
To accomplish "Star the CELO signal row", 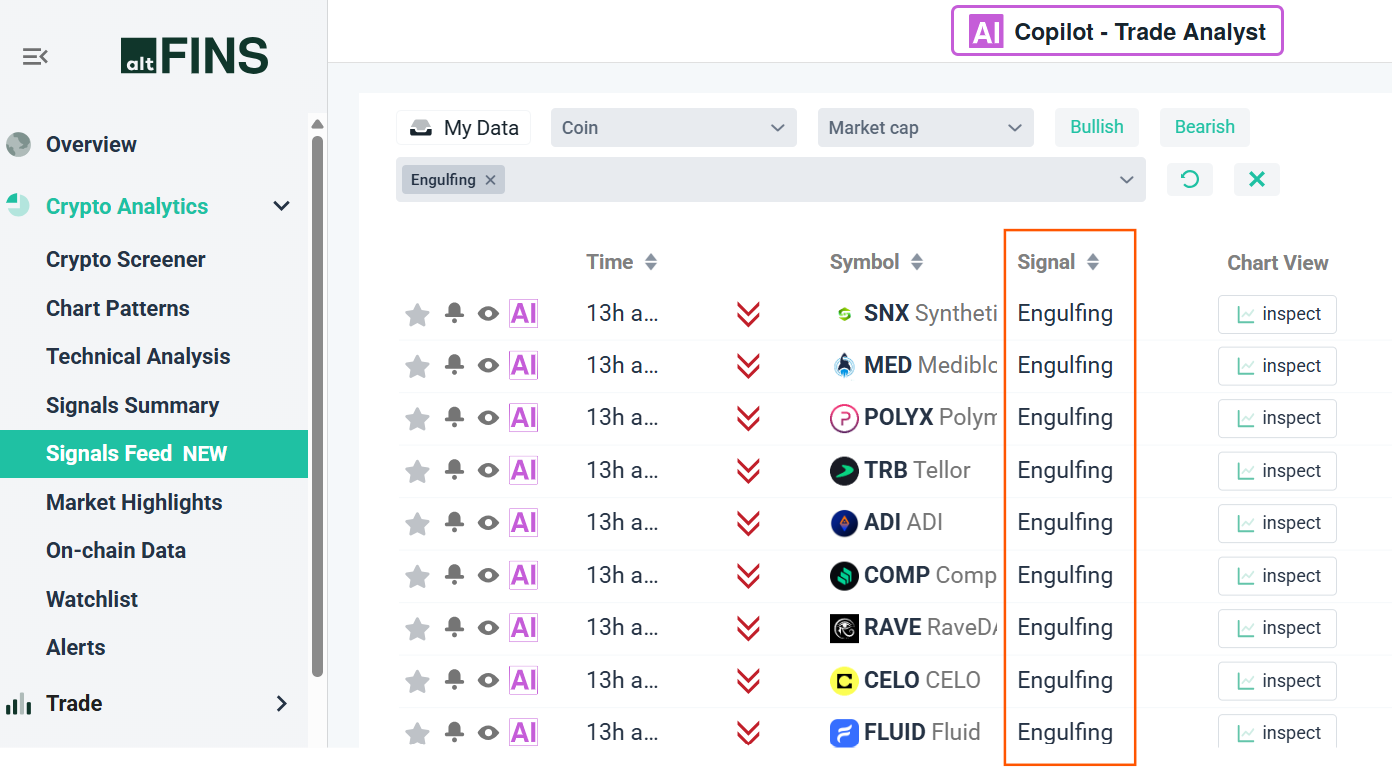I will 417,680.
